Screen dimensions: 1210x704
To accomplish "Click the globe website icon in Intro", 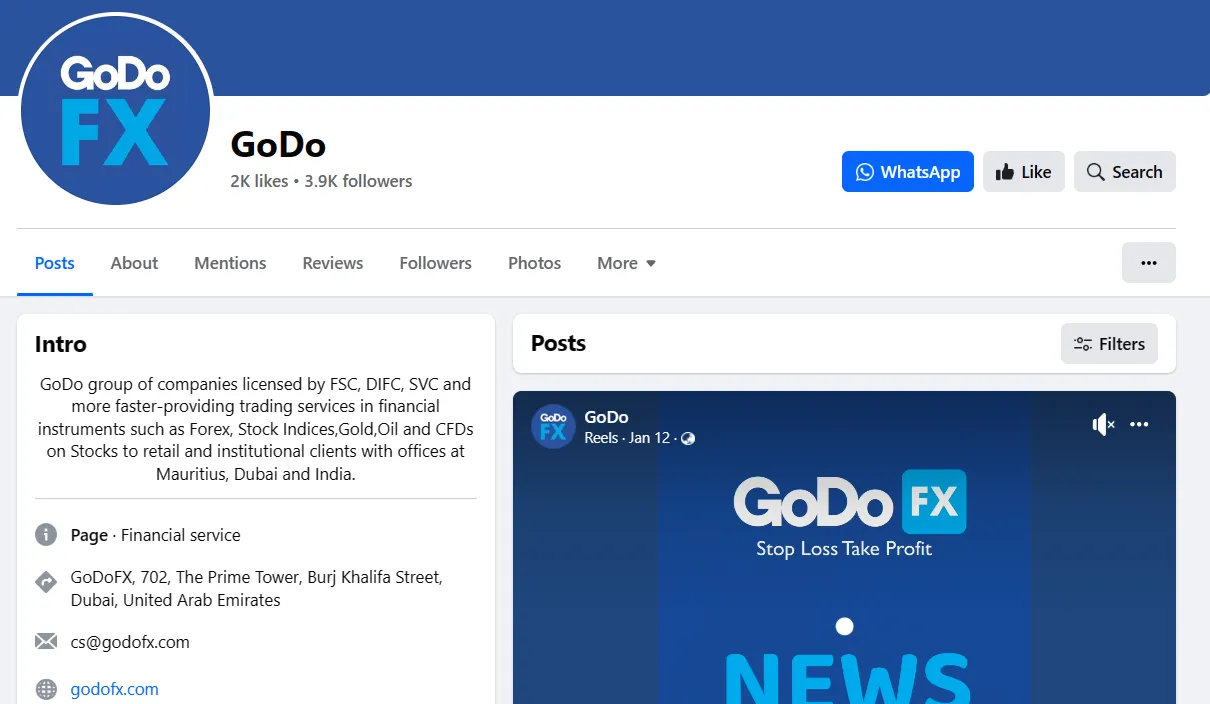I will point(46,689).
